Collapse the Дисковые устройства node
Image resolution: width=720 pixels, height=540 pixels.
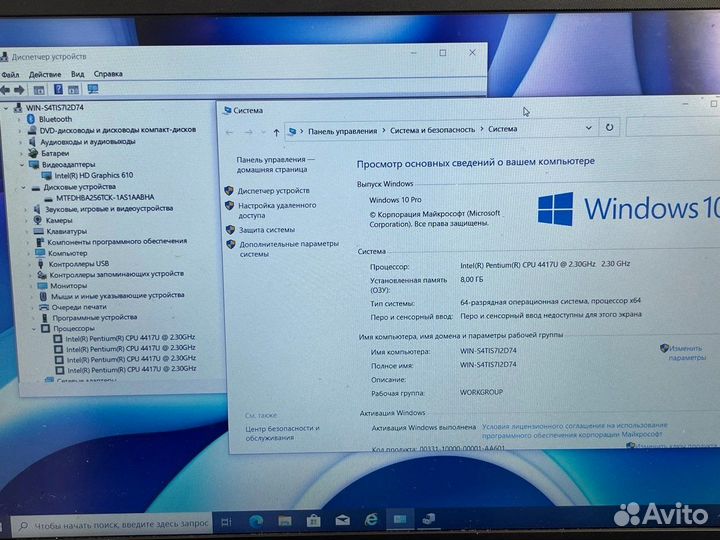pos(23,187)
